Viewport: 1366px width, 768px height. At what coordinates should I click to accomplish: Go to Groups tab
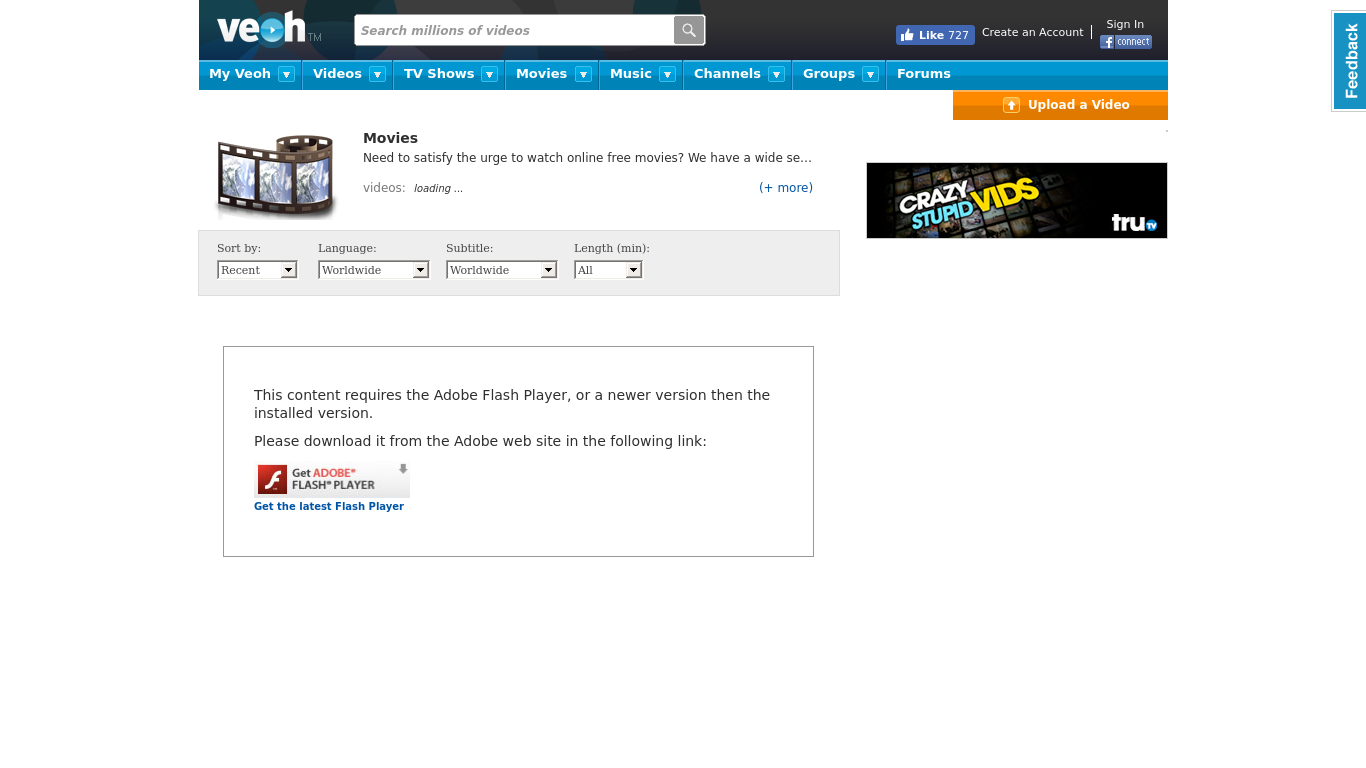point(829,74)
